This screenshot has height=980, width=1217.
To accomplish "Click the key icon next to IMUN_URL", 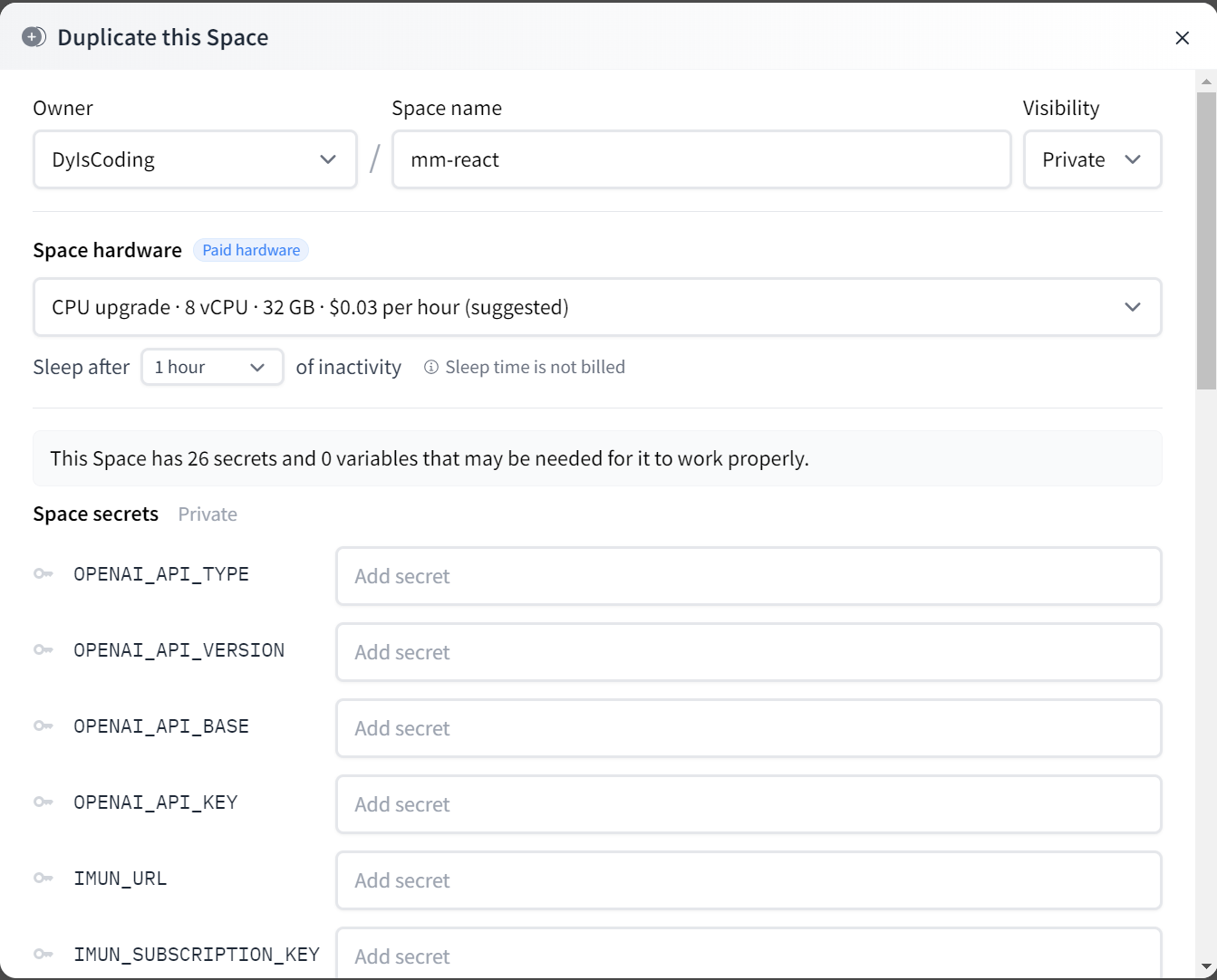I will 43,879.
